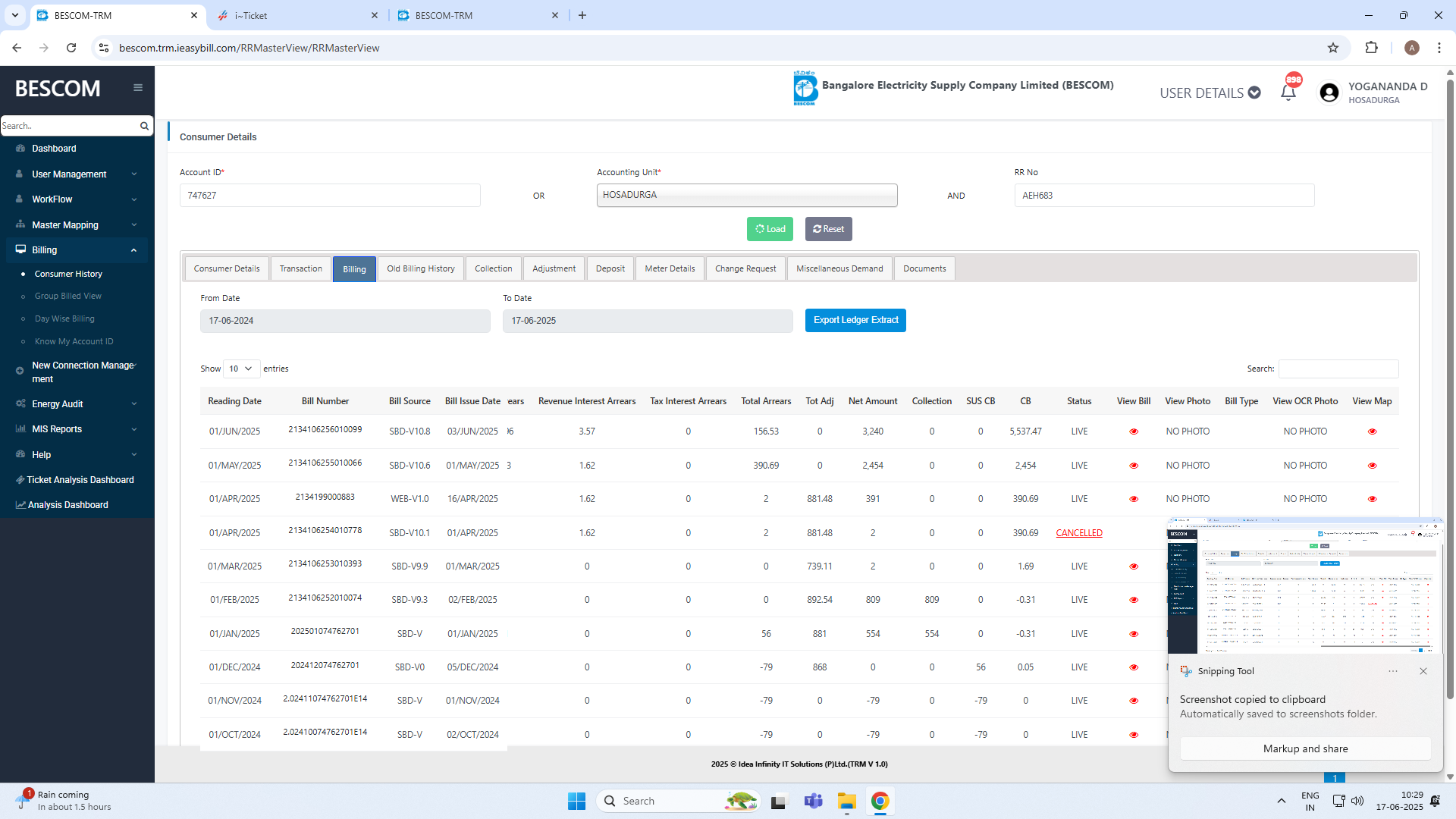Click the table Search input box
Screen dimensions: 1456x819
[1338, 369]
